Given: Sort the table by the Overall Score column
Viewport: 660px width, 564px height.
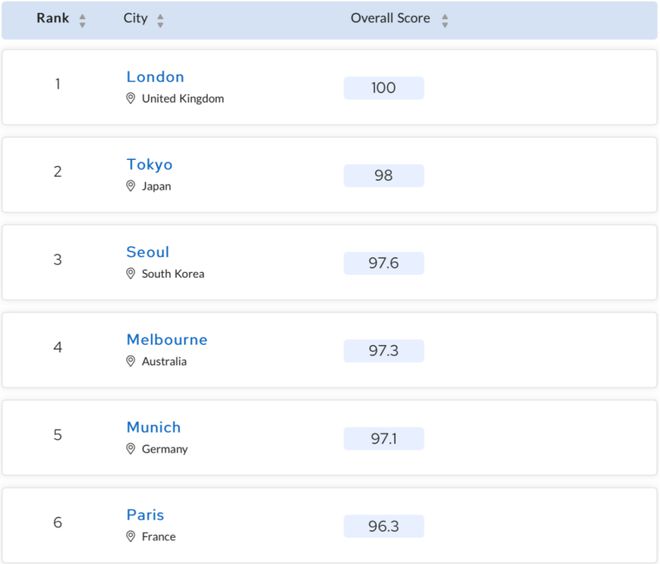Looking at the screenshot, I should click(445, 20).
